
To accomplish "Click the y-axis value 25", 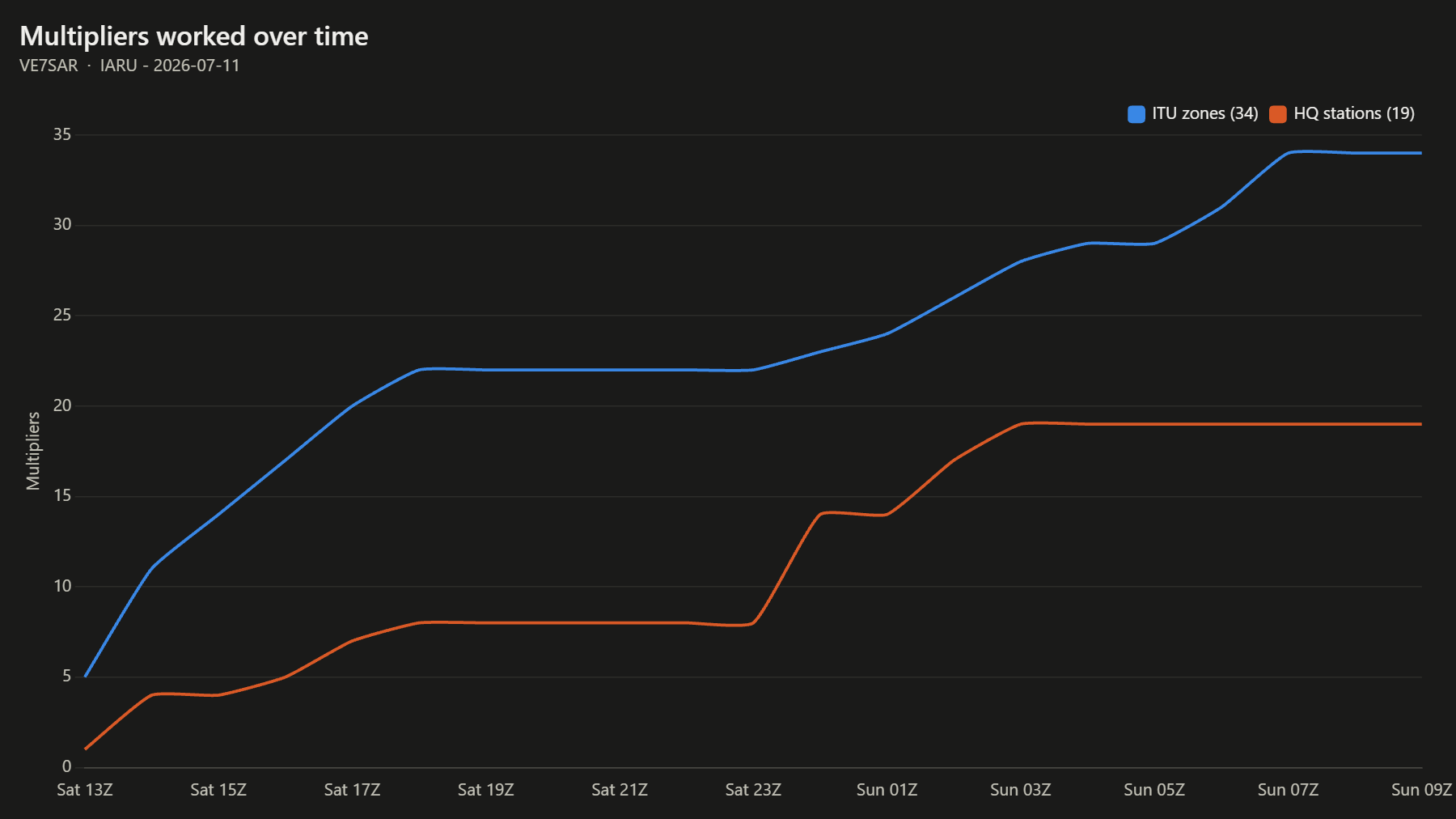I will [62, 315].
